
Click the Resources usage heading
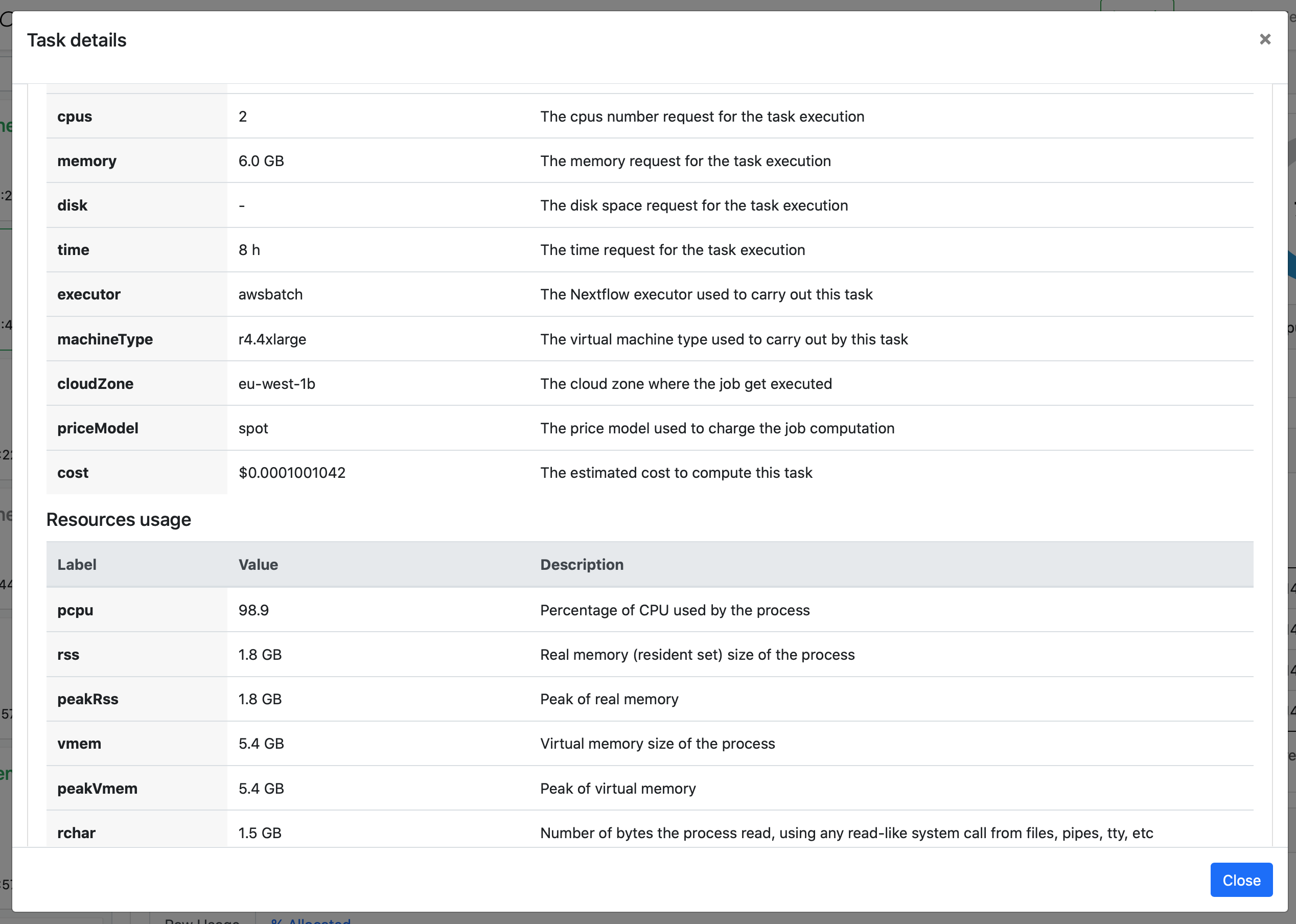coord(119,519)
